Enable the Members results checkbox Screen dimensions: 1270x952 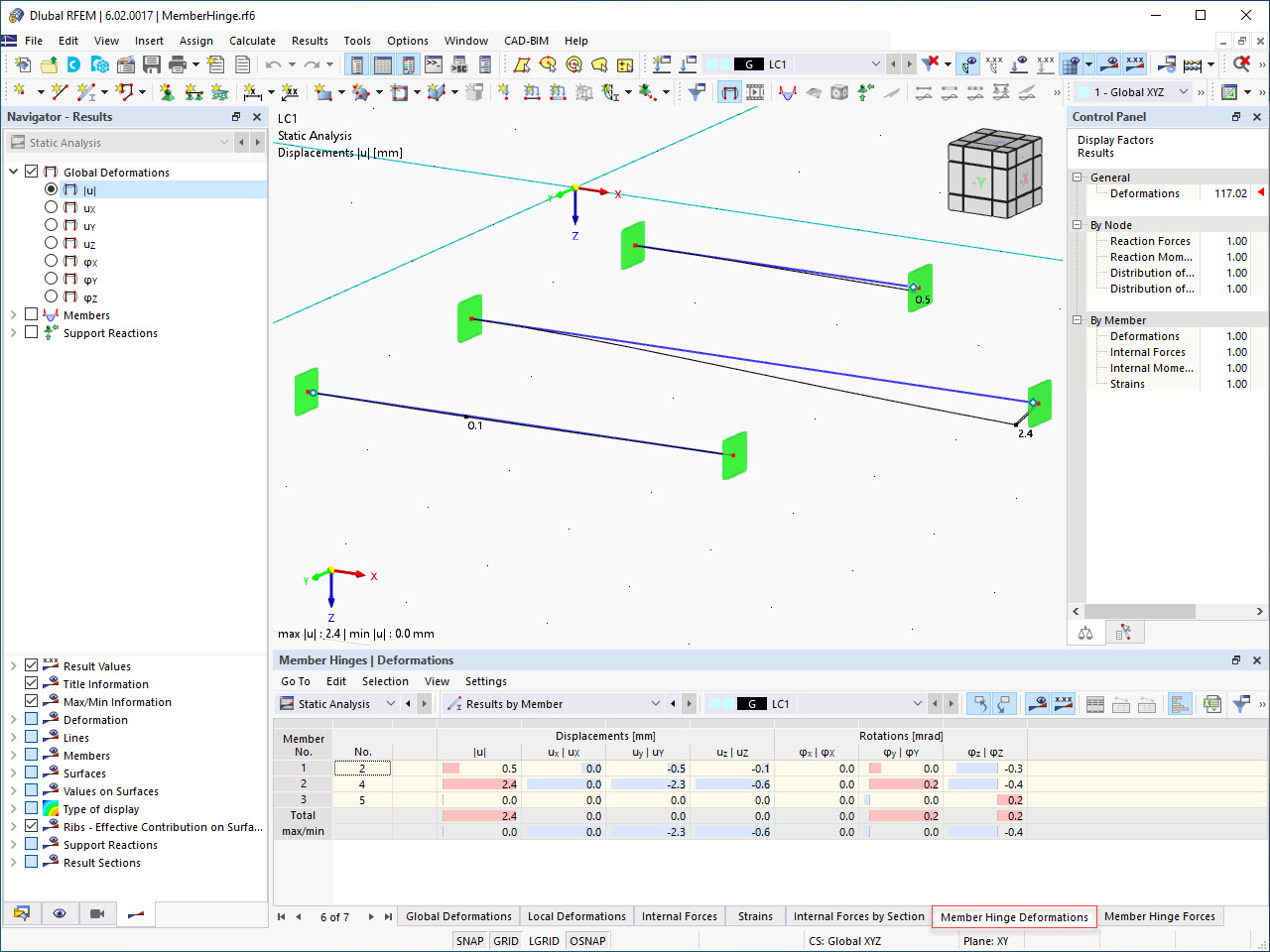pyautogui.click(x=31, y=314)
